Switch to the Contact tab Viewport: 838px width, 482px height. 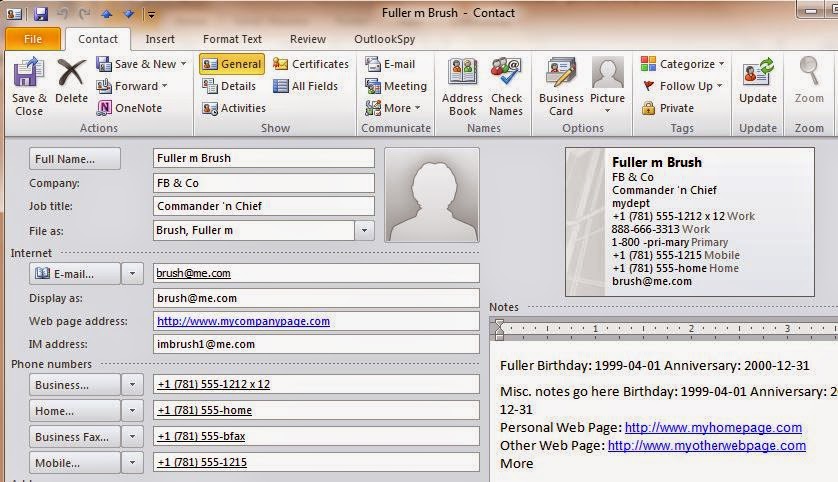point(97,39)
